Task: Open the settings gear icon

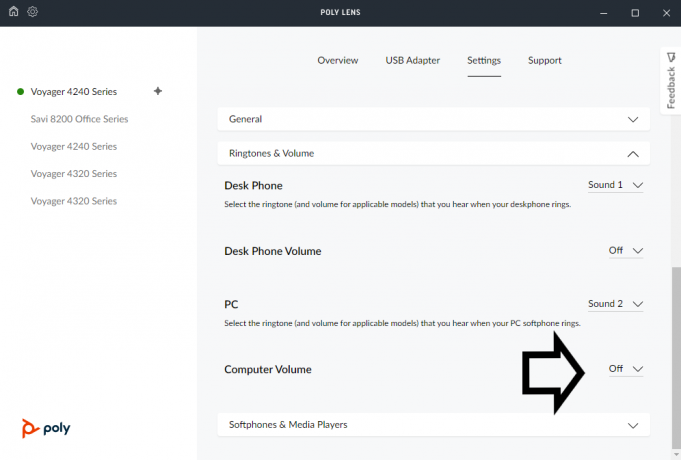Action: [x=33, y=12]
